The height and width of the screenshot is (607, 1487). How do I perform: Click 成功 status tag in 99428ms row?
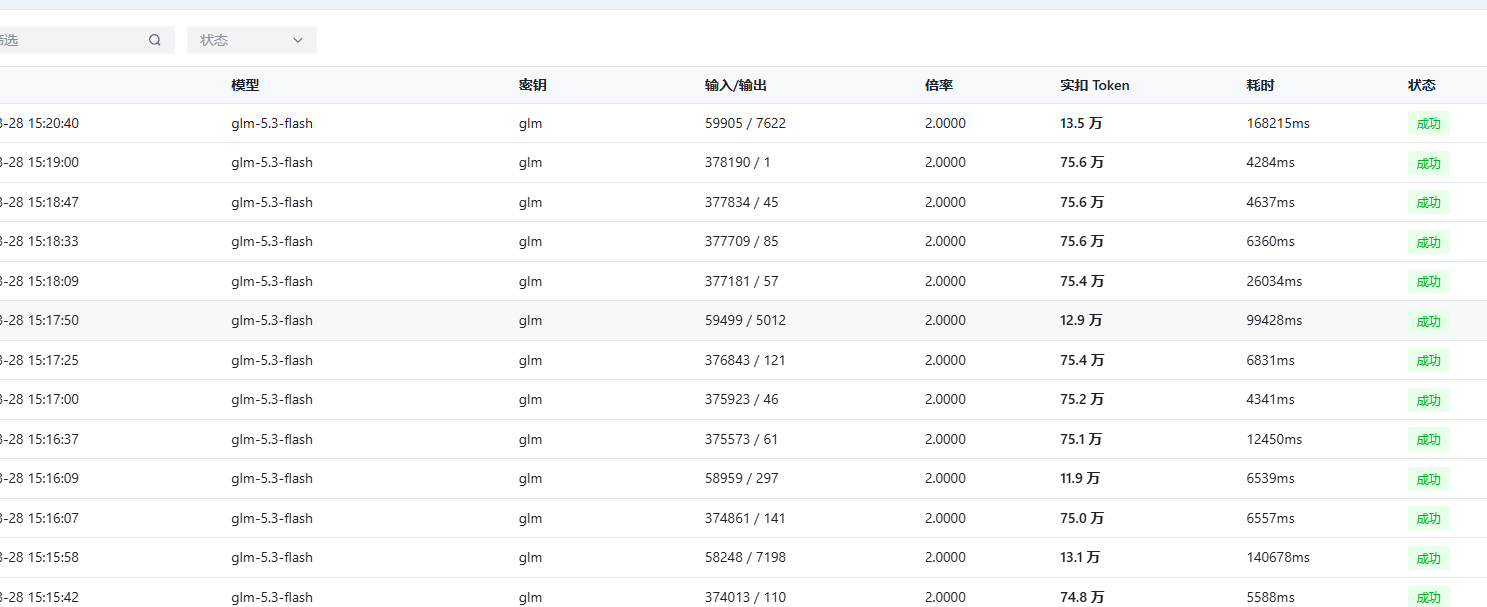coord(1428,321)
